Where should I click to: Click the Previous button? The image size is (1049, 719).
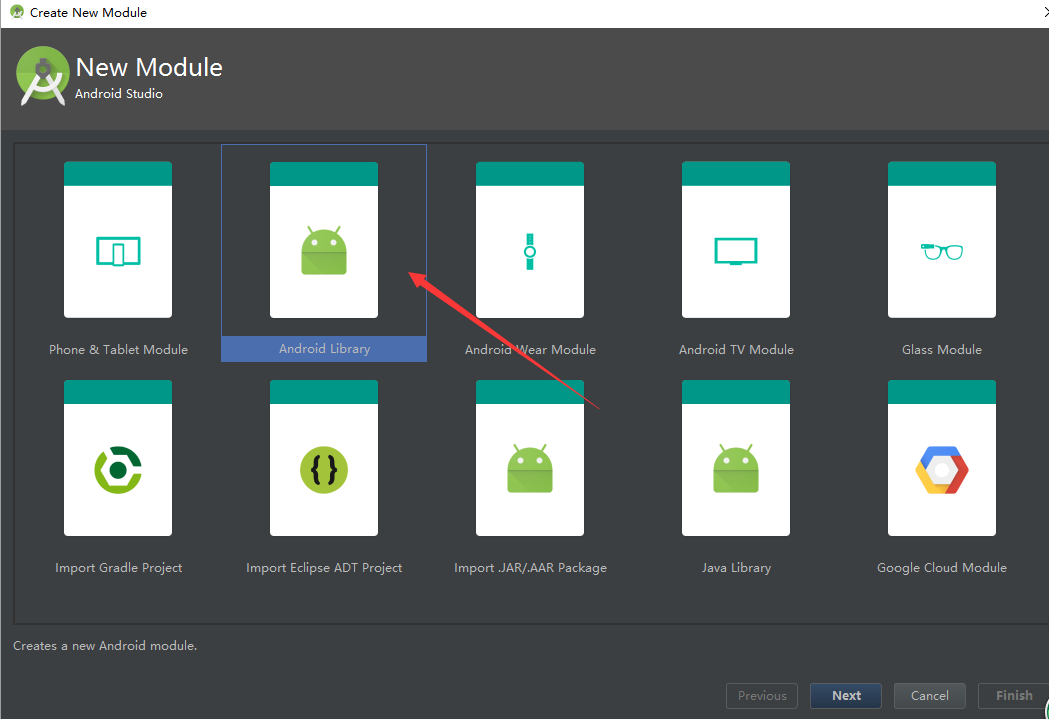click(x=762, y=696)
